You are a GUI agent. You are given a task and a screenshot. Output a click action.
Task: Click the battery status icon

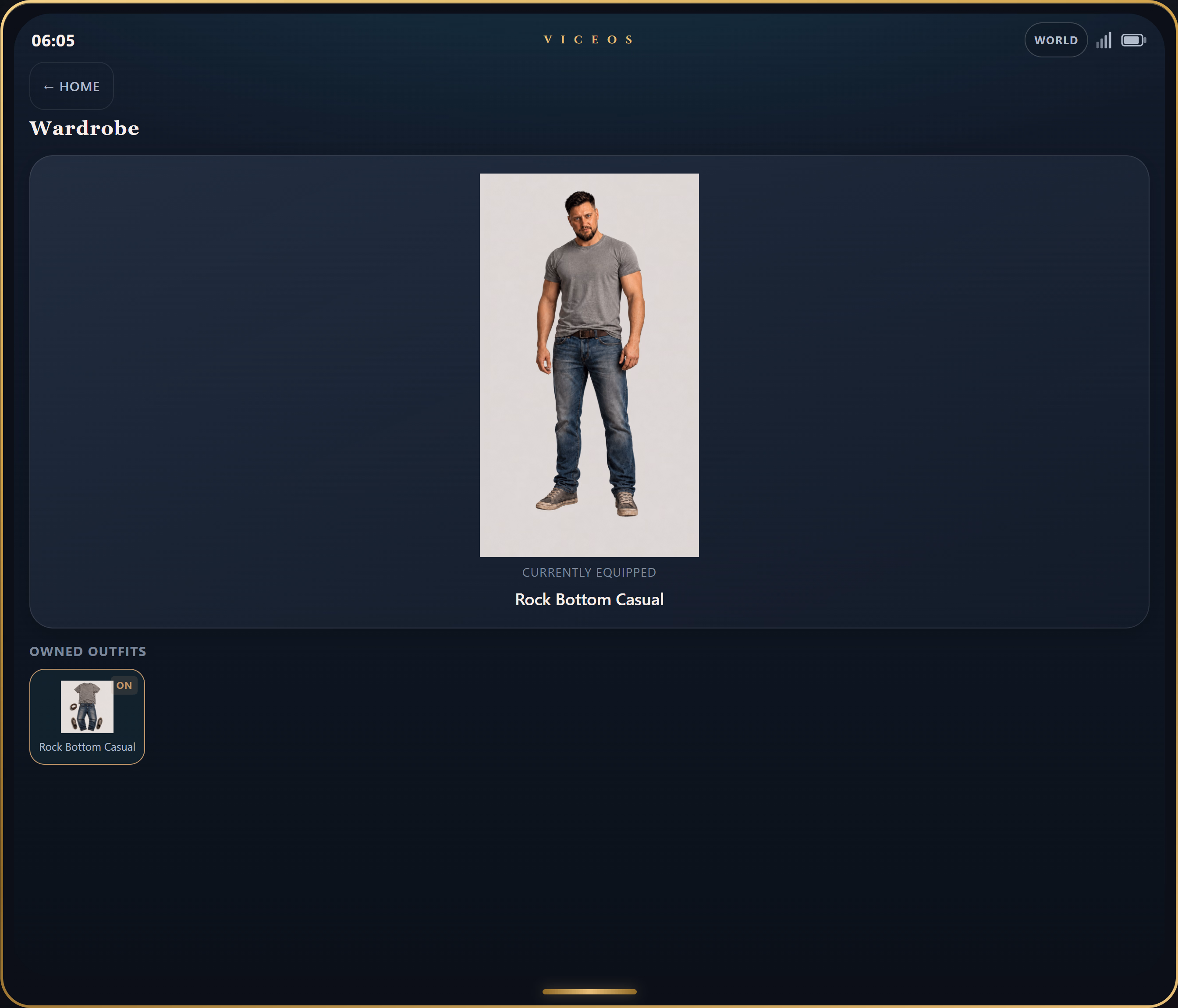[x=1133, y=40]
